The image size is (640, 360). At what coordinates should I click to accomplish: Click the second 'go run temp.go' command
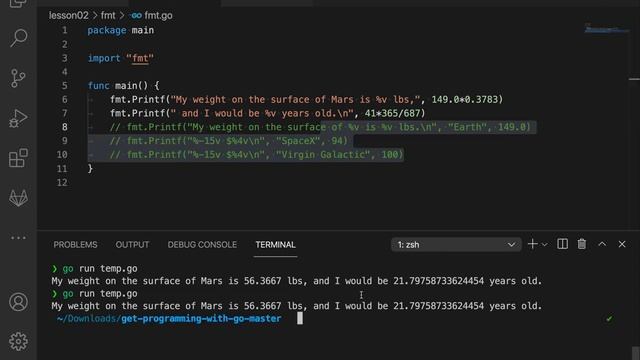pos(100,293)
